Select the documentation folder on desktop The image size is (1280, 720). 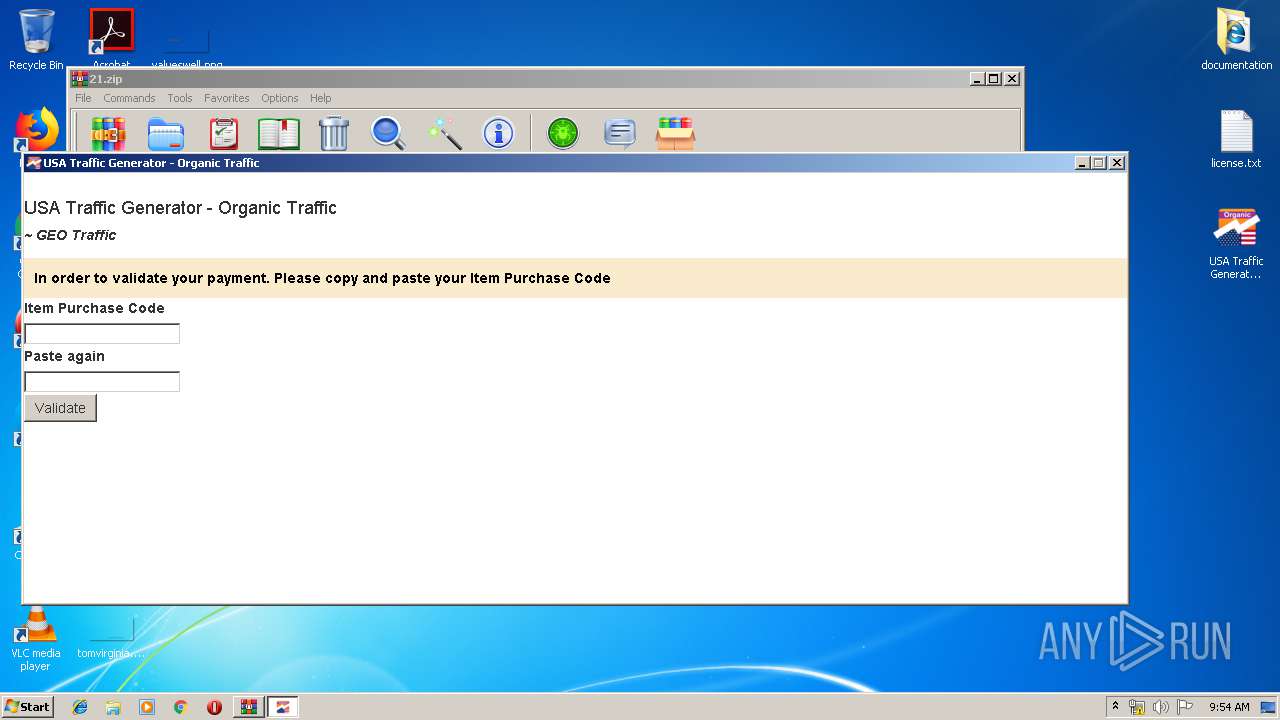click(1236, 40)
